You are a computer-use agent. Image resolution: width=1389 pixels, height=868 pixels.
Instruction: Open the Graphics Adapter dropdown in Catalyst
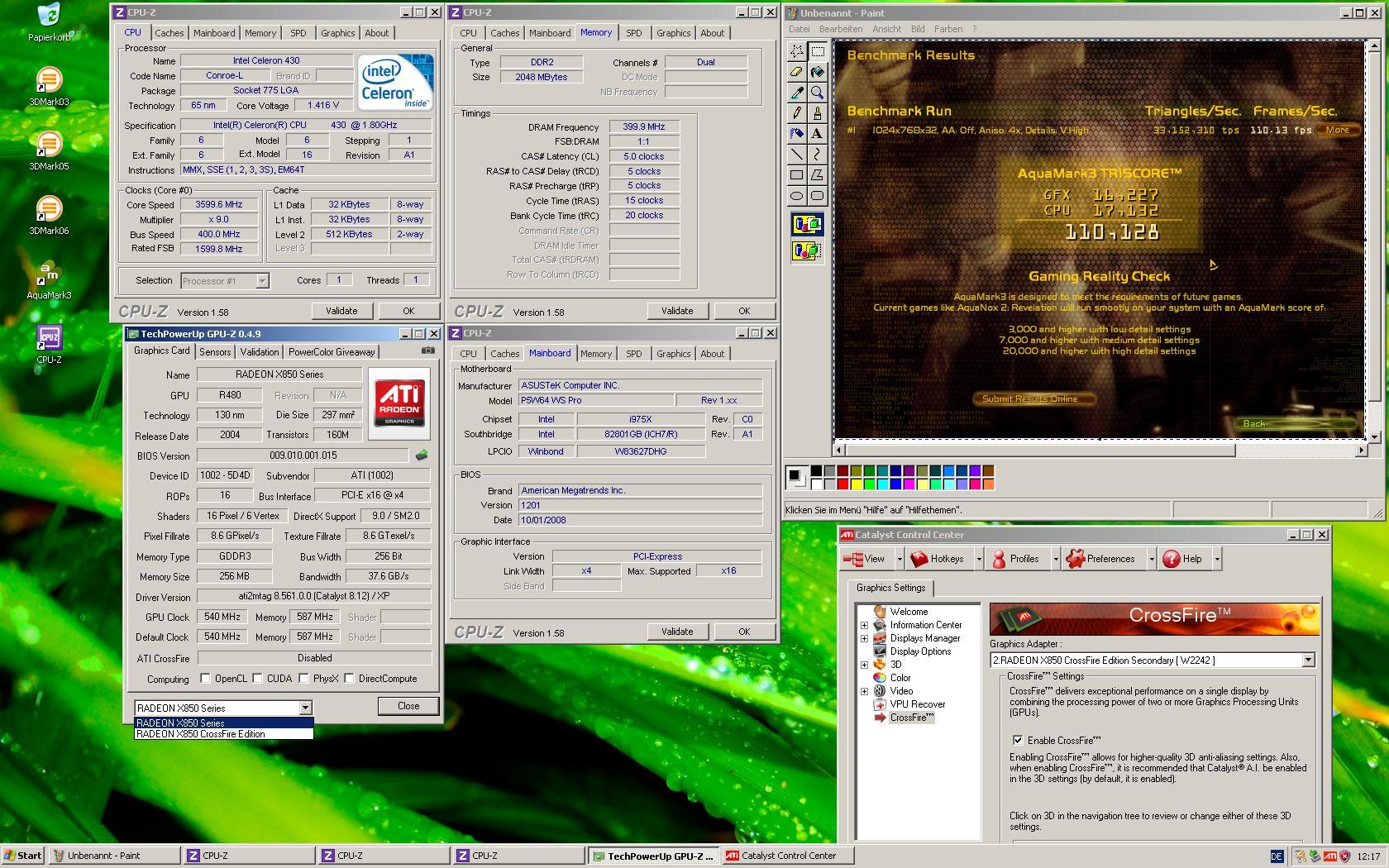tap(1308, 661)
